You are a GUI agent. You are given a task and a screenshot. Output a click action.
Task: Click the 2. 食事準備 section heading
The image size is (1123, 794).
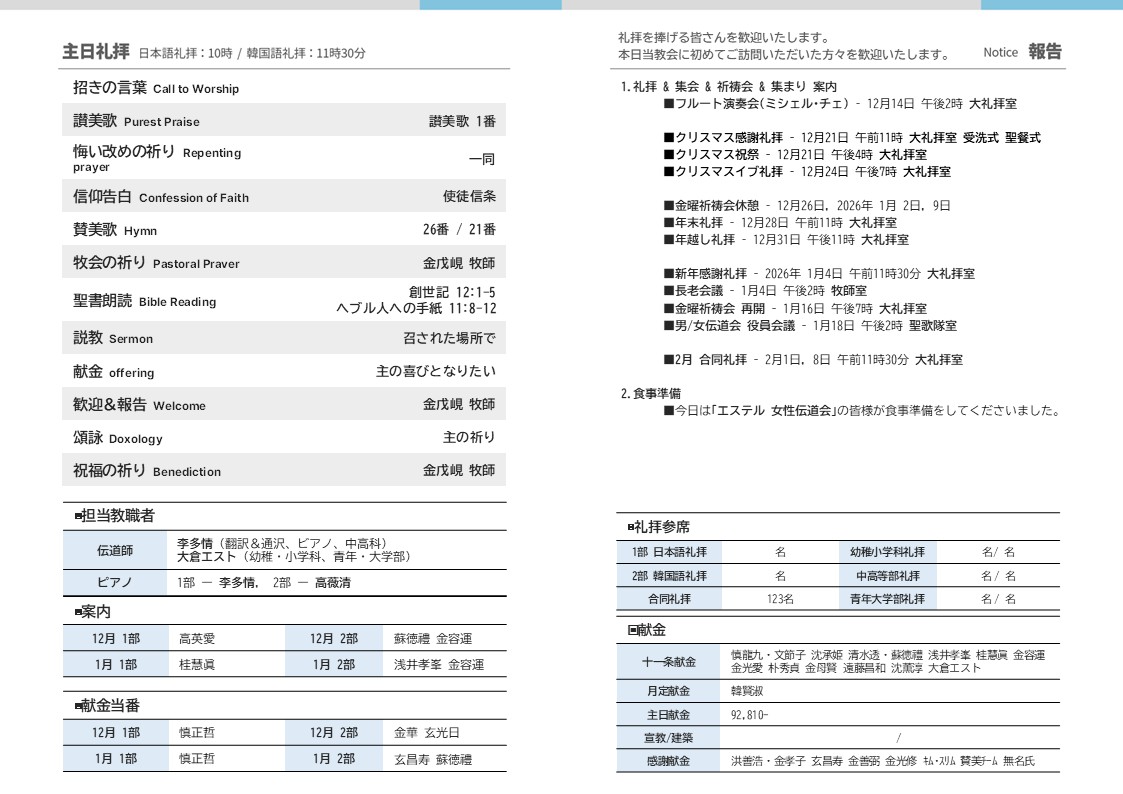pyautogui.click(x=651, y=394)
